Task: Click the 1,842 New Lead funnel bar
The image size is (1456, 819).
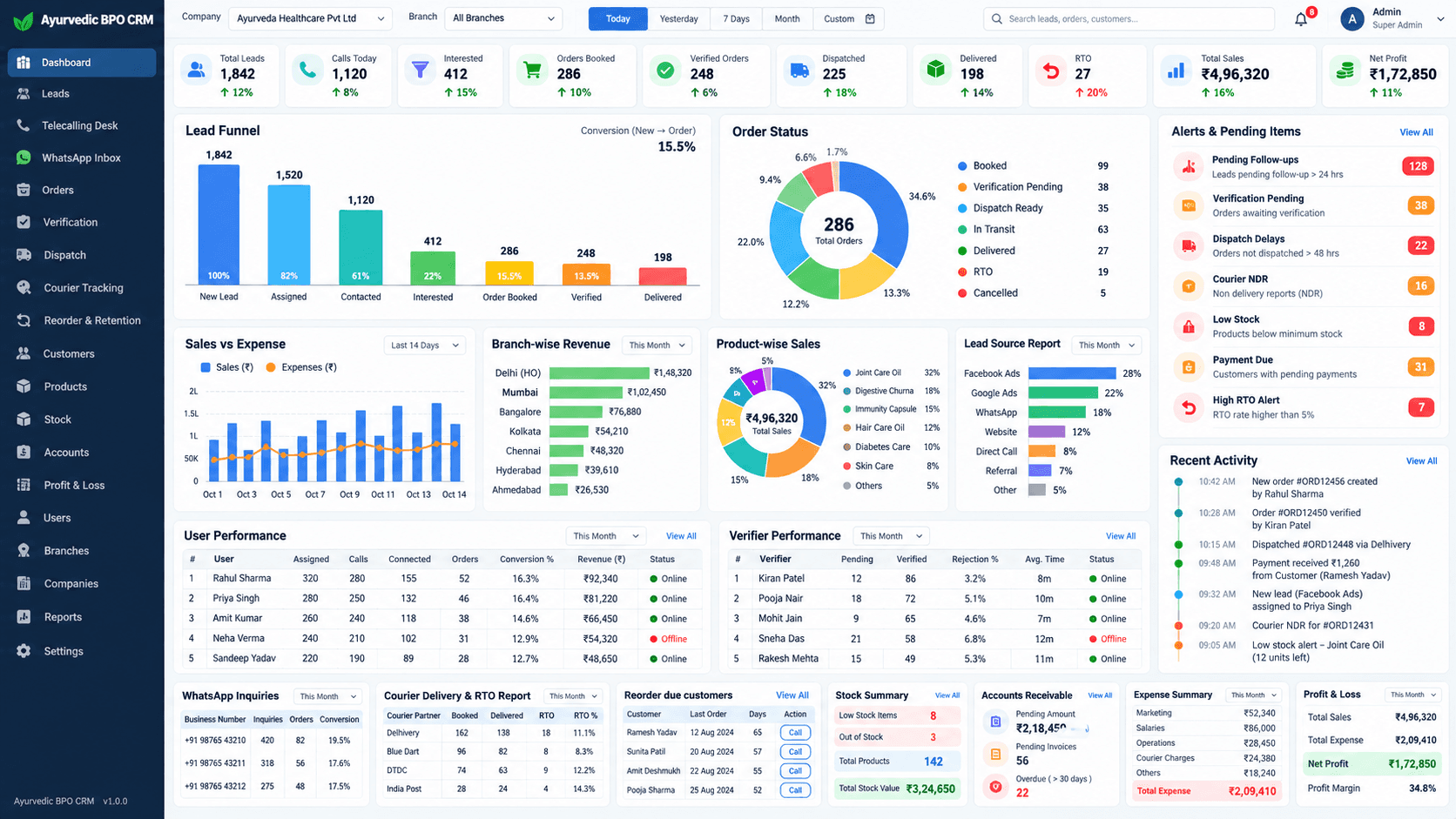Action: coord(219,224)
